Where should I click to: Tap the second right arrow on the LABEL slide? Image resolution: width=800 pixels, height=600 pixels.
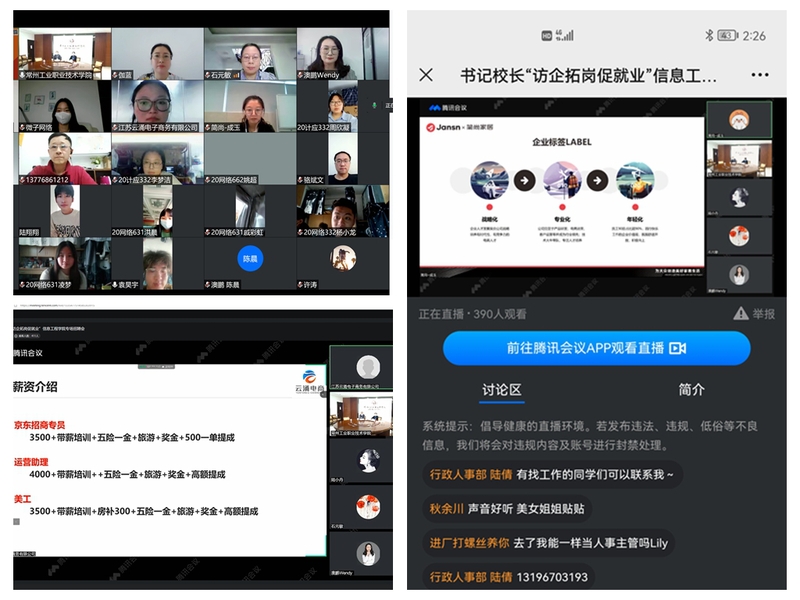(597, 181)
